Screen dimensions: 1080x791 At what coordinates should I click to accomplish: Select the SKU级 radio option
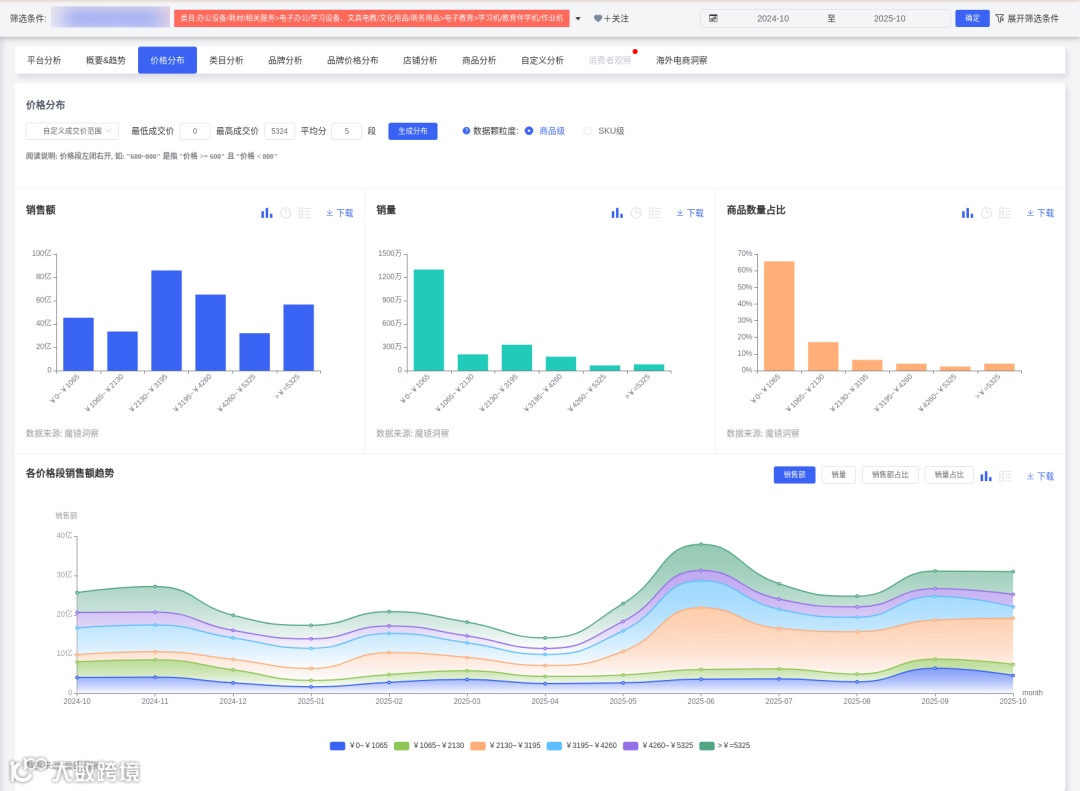(588, 131)
